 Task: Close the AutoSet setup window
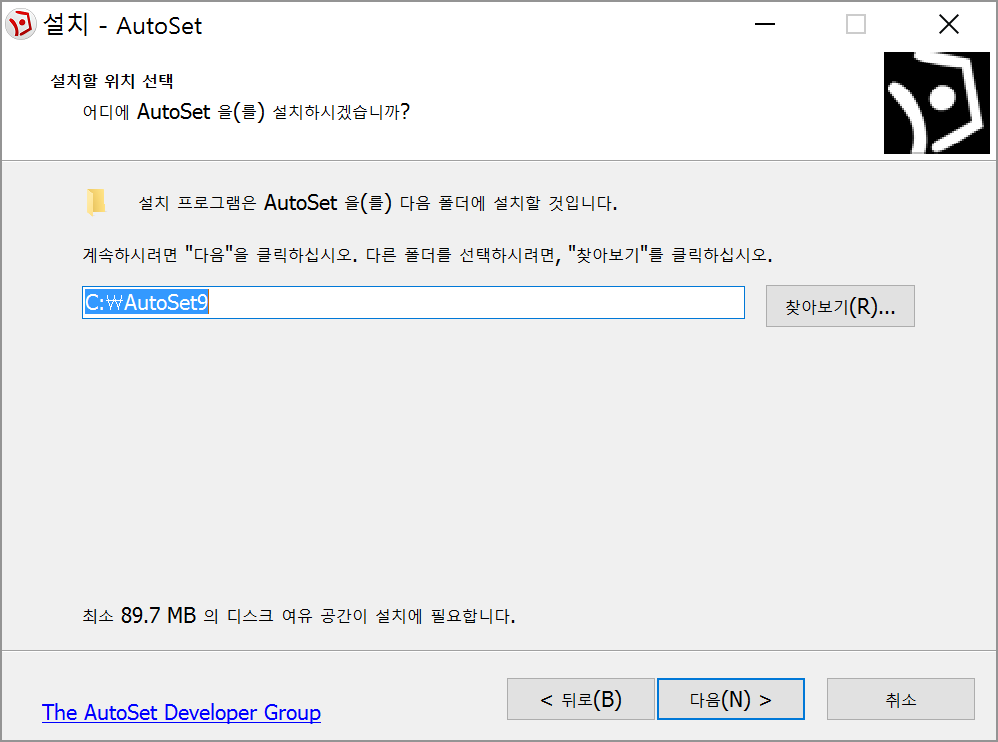(948, 25)
